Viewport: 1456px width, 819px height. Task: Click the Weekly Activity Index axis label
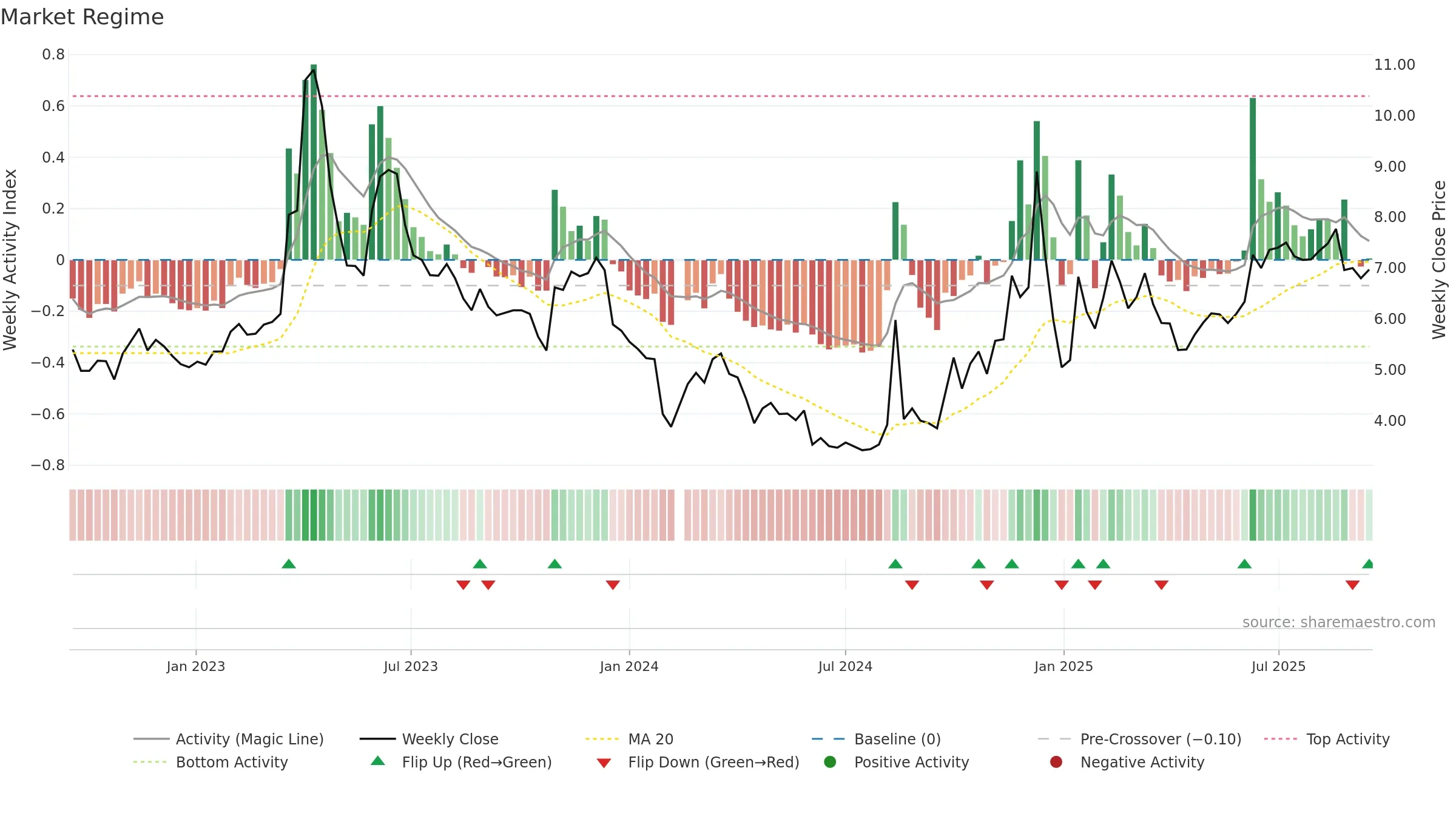[x=10, y=260]
